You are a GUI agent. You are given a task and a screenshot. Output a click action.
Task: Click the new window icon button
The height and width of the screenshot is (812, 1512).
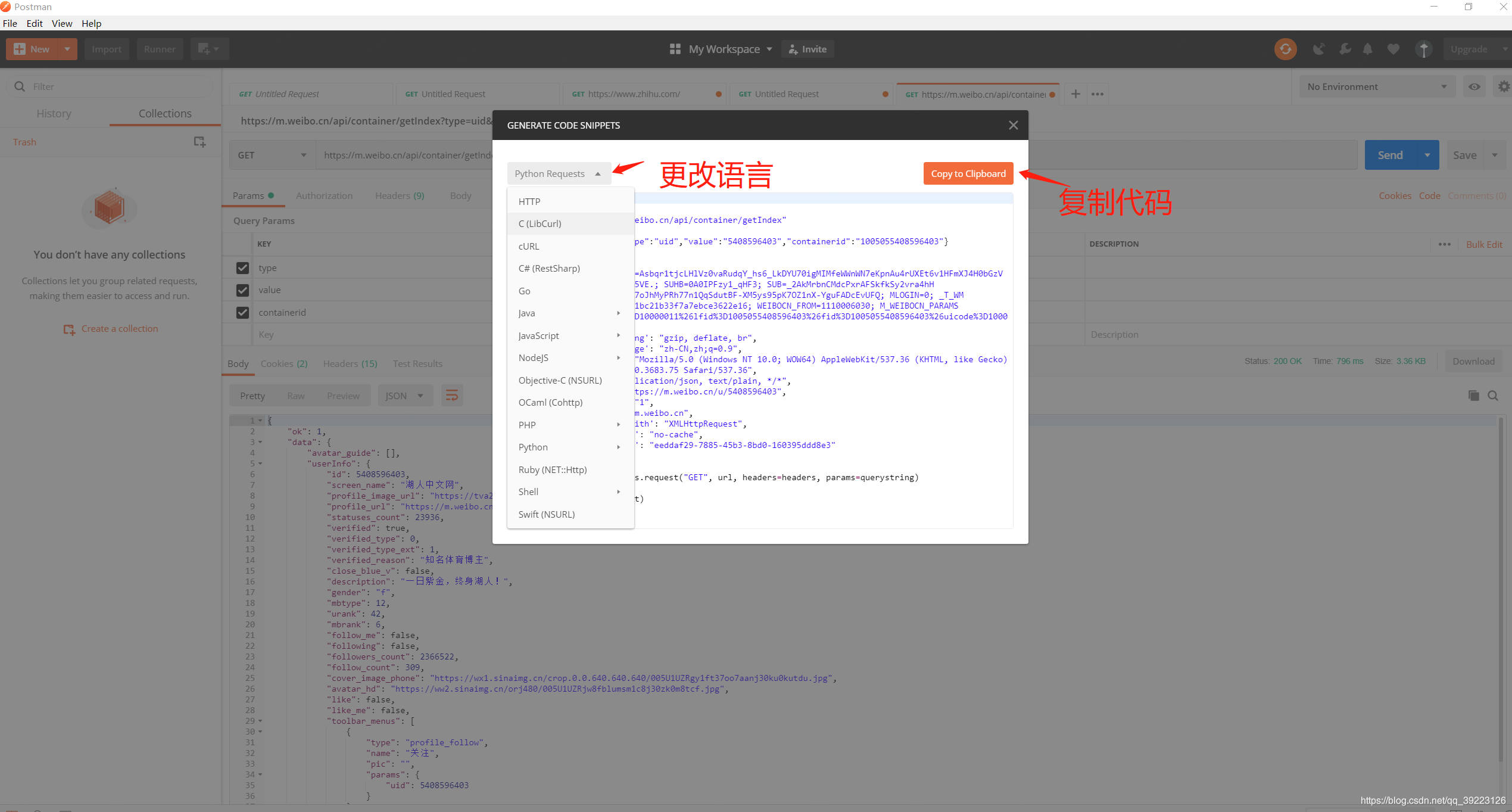pos(209,49)
